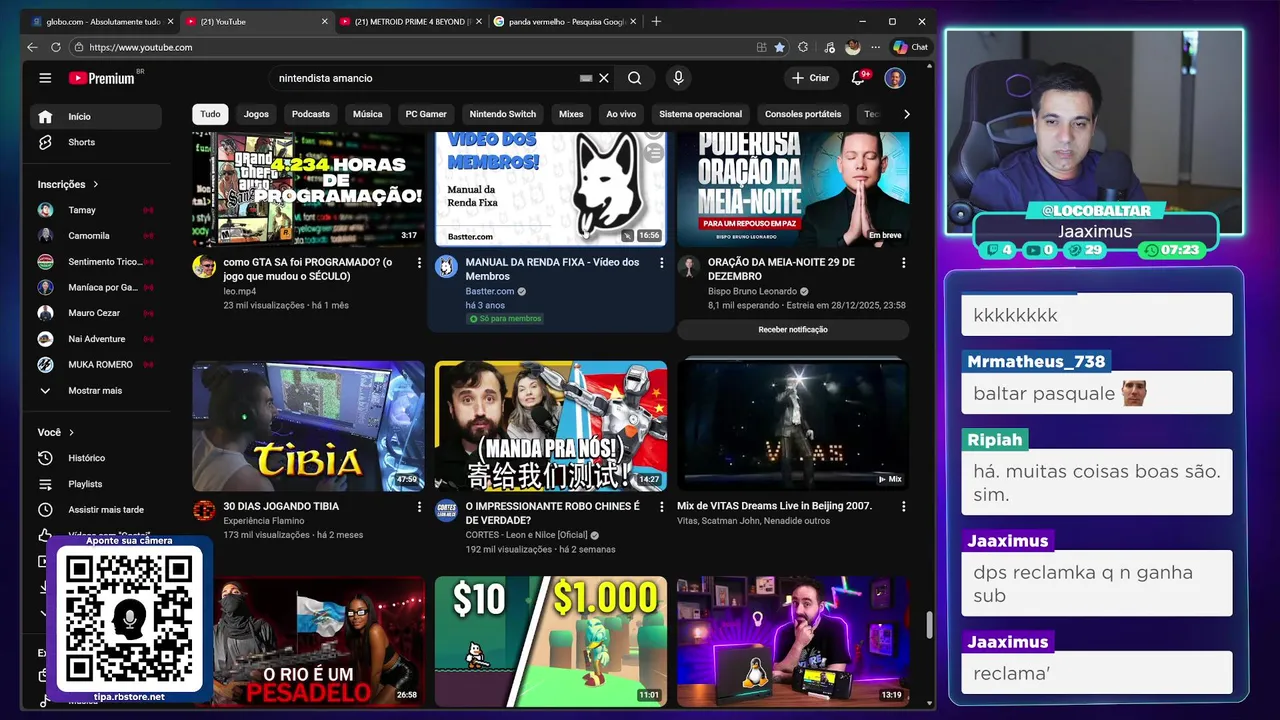
Task: Open the VITAS Mix thumbnail
Action: 793,426
